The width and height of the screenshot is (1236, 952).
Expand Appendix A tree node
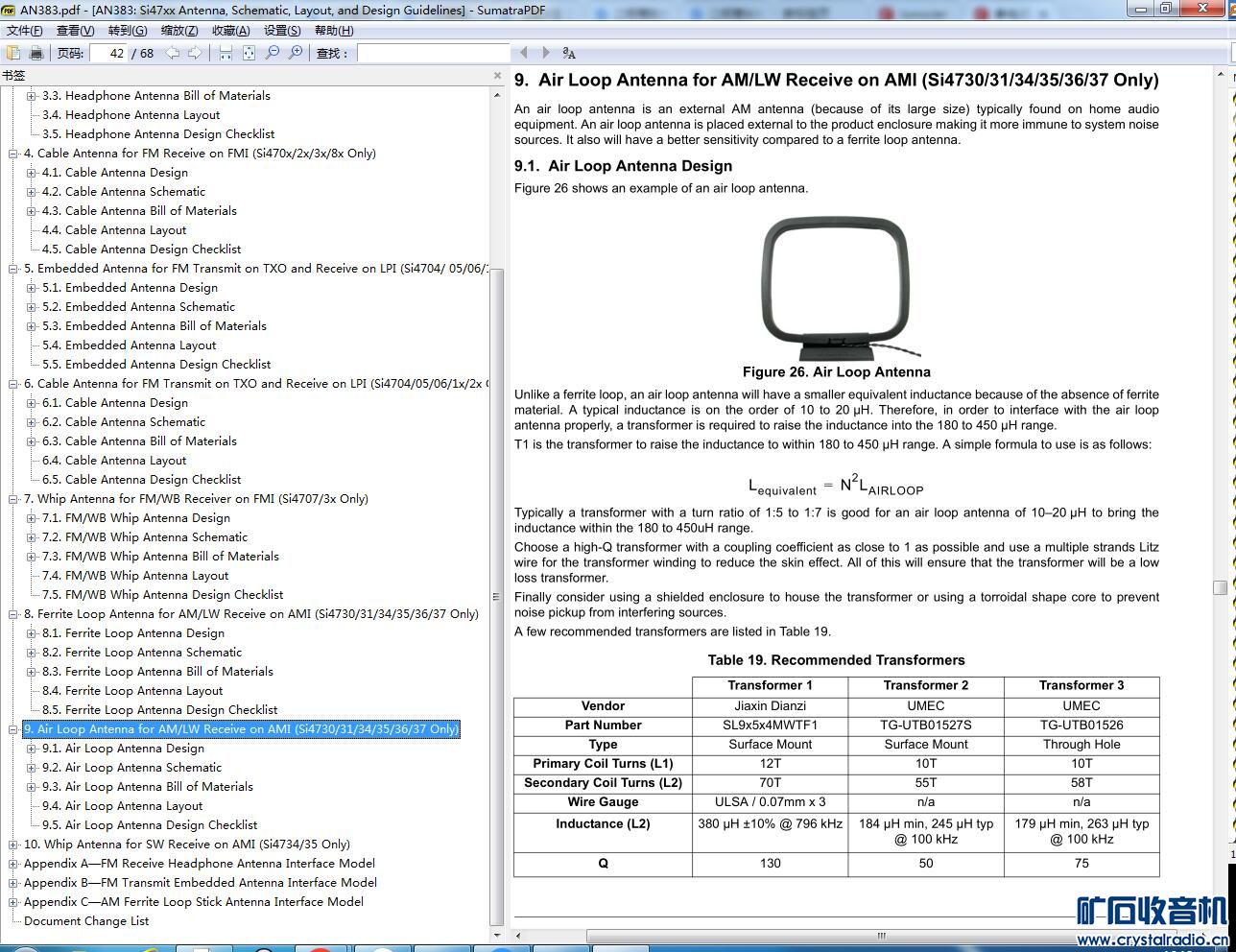click(13, 864)
